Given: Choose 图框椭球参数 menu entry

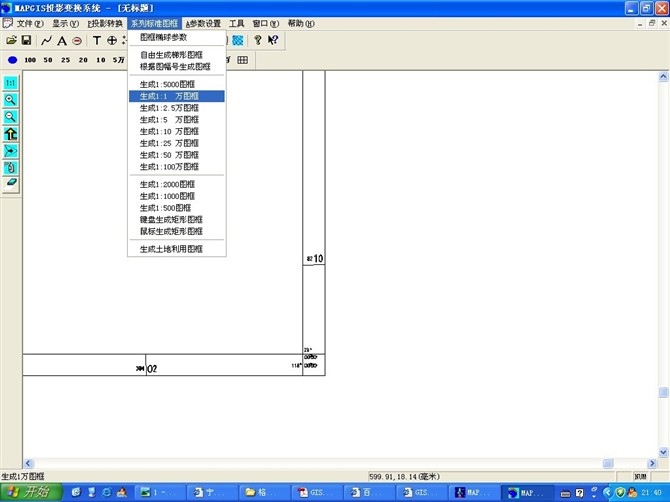Looking at the screenshot, I should [x=177, y=38].
